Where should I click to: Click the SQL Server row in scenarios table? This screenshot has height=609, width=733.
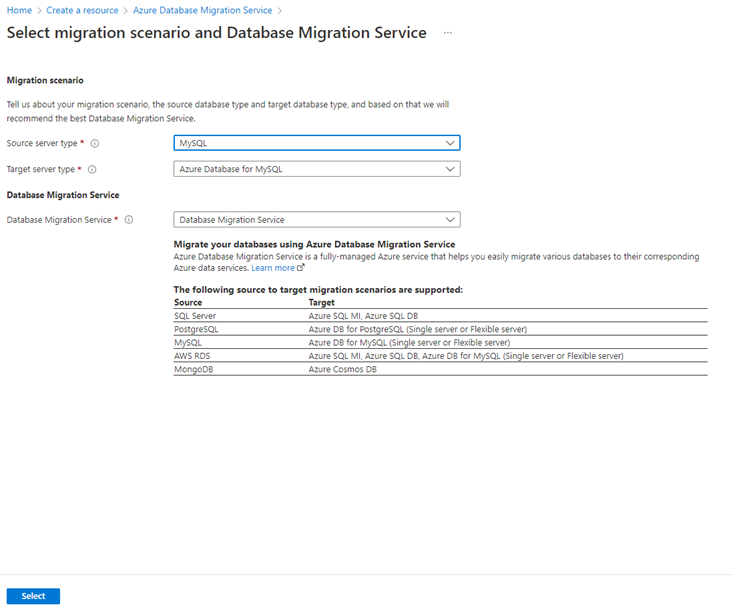(x=440, y=316)
